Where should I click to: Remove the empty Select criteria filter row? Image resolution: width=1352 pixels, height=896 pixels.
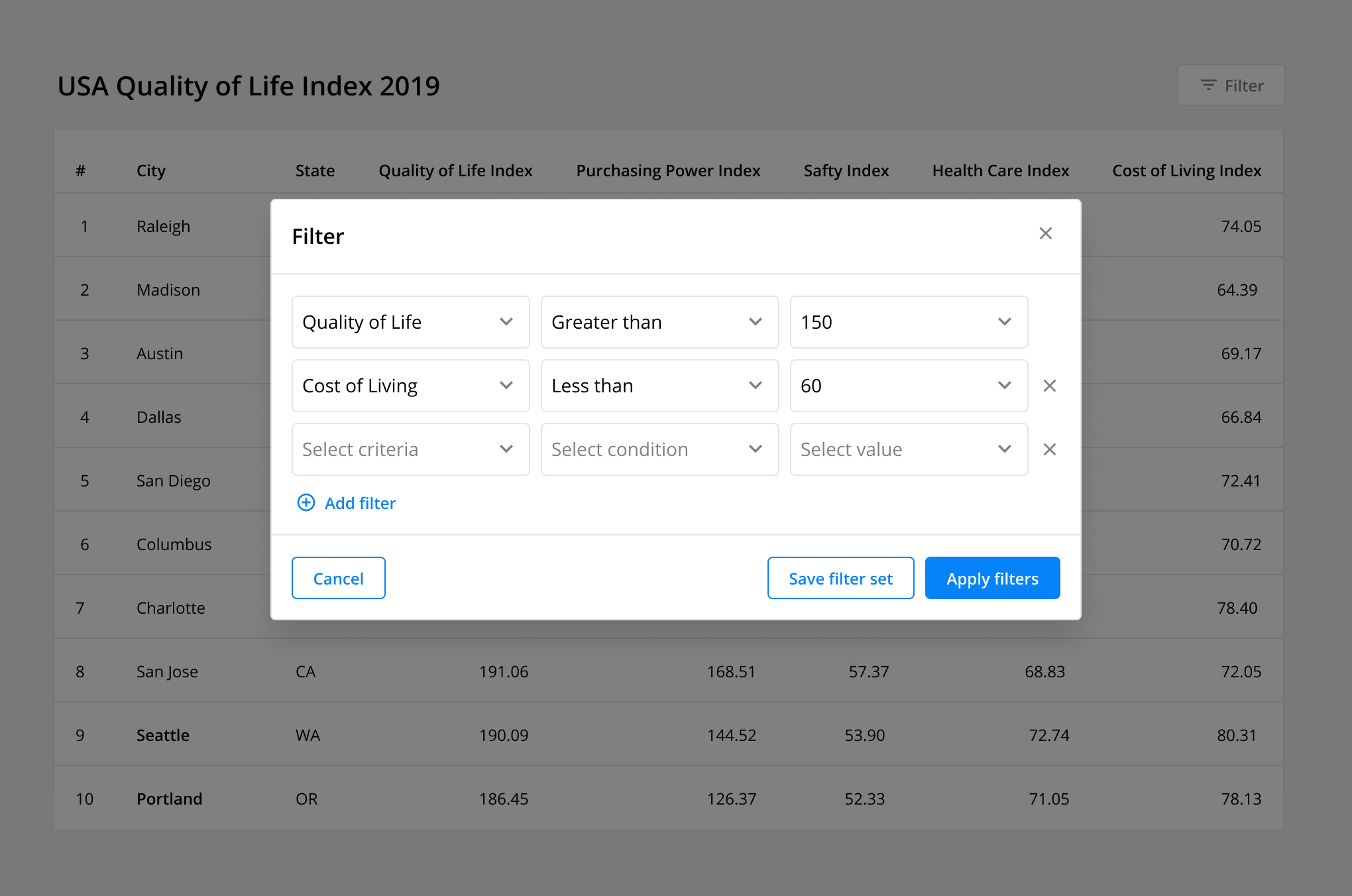coord(1049,449)
